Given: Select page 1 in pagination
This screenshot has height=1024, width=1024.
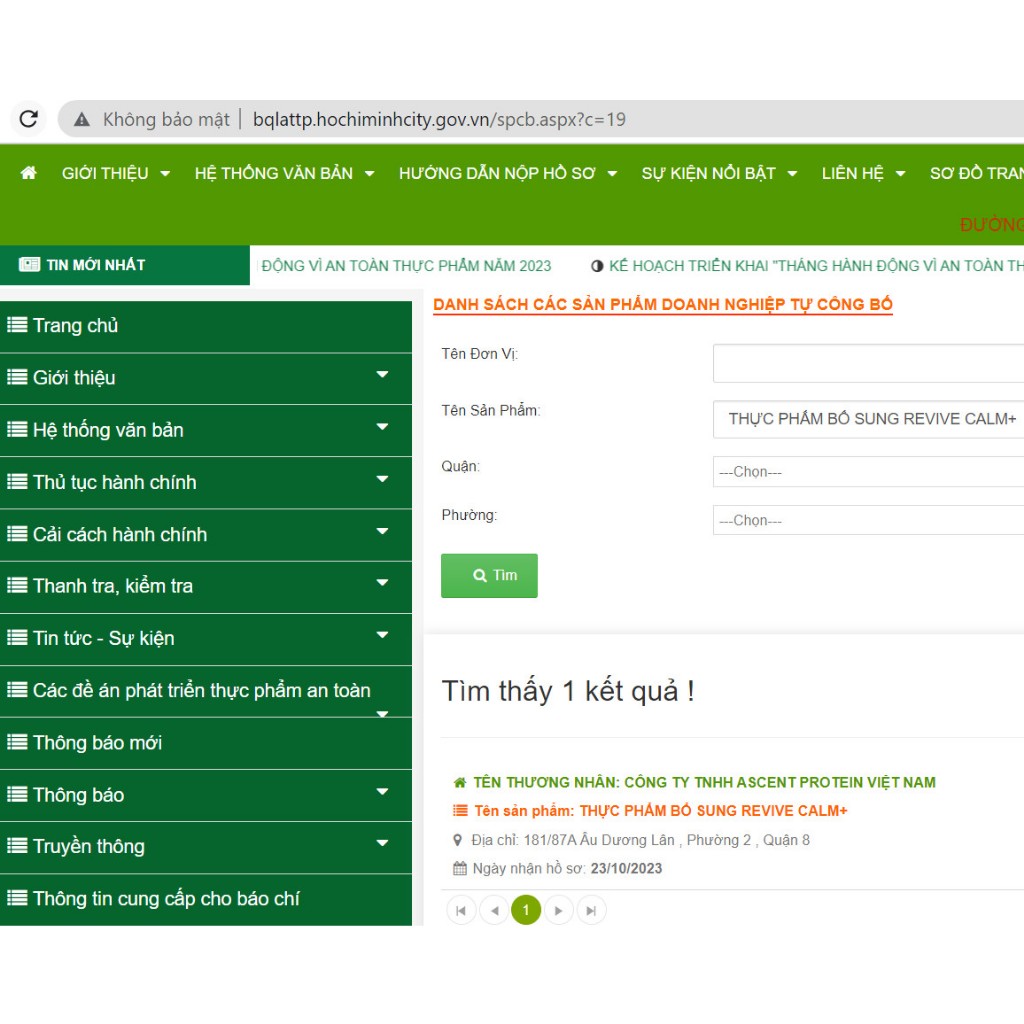Looking at the screenshot, I should click(x=526, y=910).
